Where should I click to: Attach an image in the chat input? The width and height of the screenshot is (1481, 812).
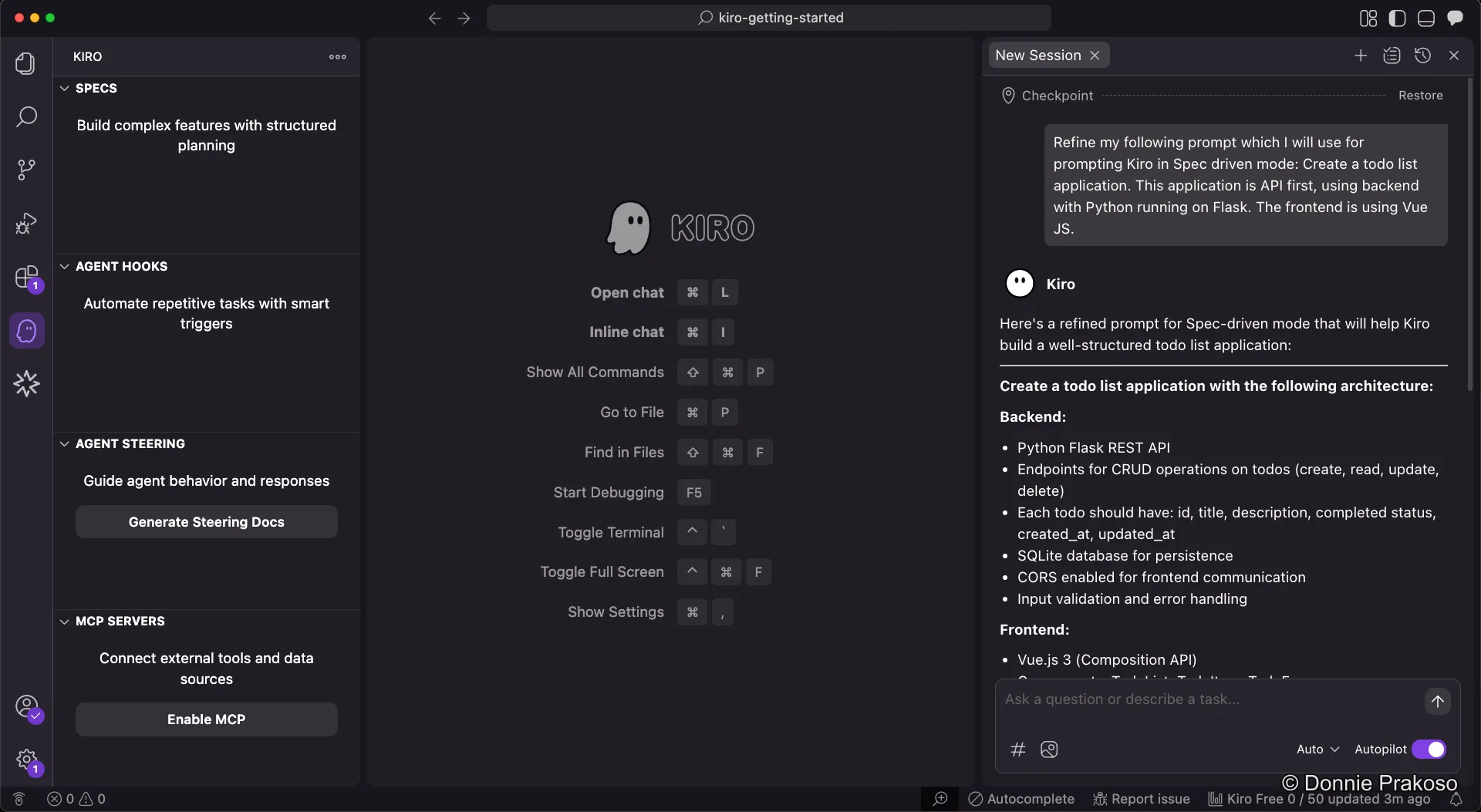1050,750
